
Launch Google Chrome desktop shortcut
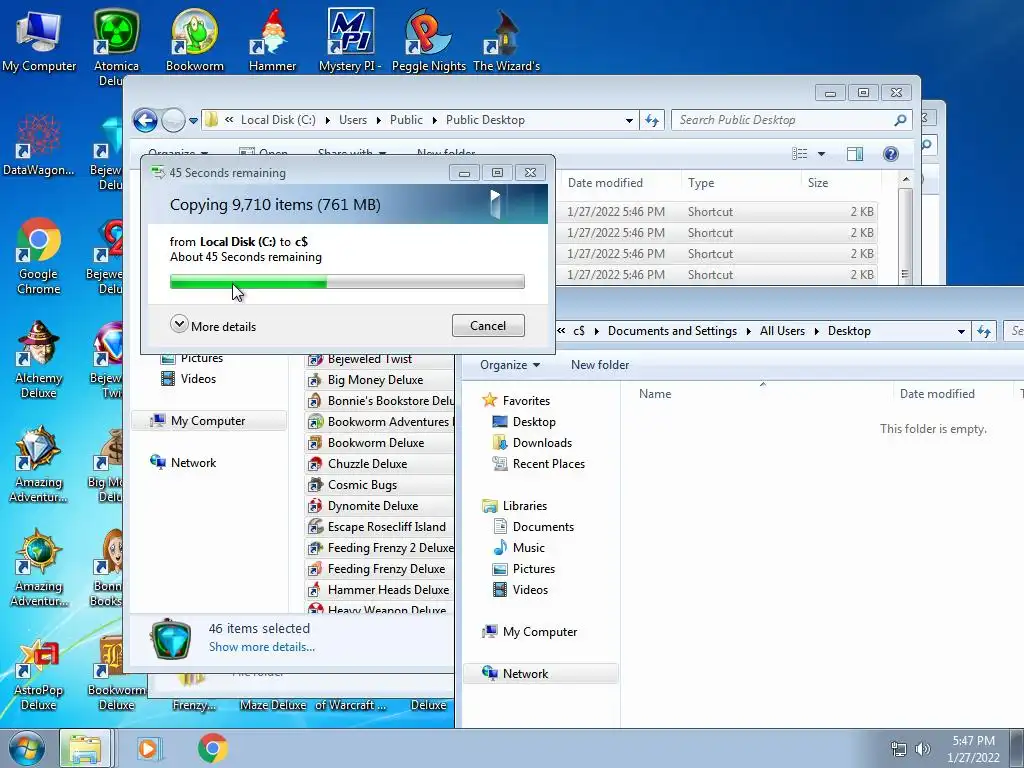click(39, 256)
